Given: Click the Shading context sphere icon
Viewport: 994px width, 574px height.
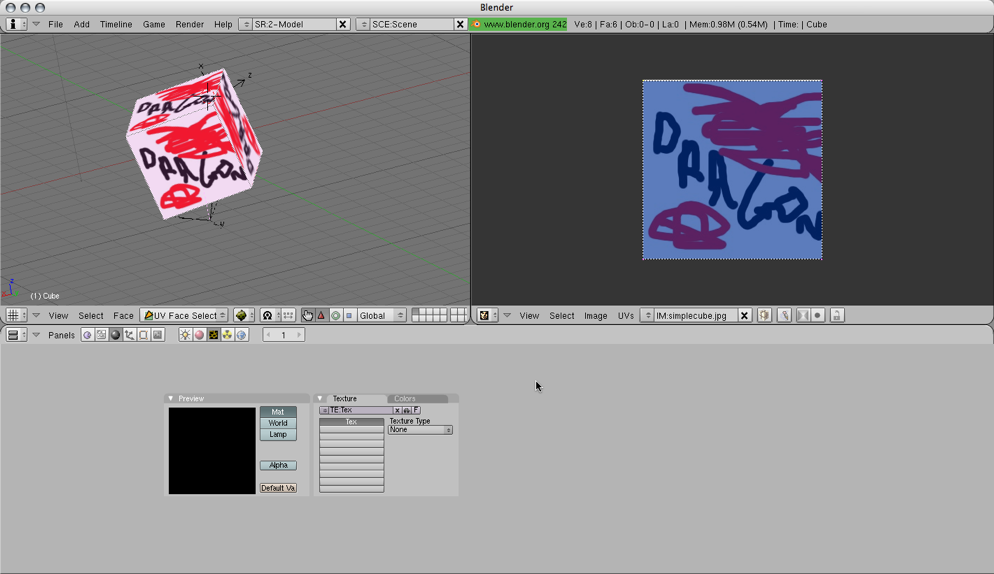Looking at the screenshot, I should 115,335.
